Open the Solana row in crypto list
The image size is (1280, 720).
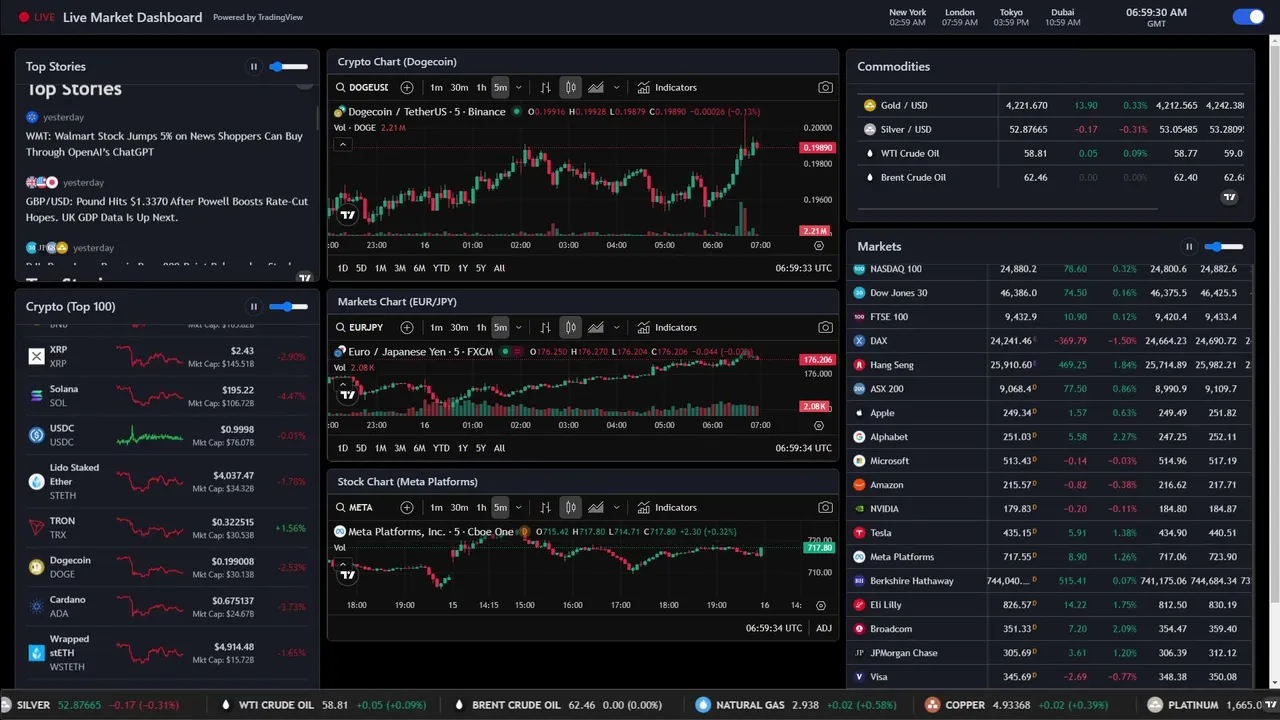pyautogui.click(x=167, y=396)
